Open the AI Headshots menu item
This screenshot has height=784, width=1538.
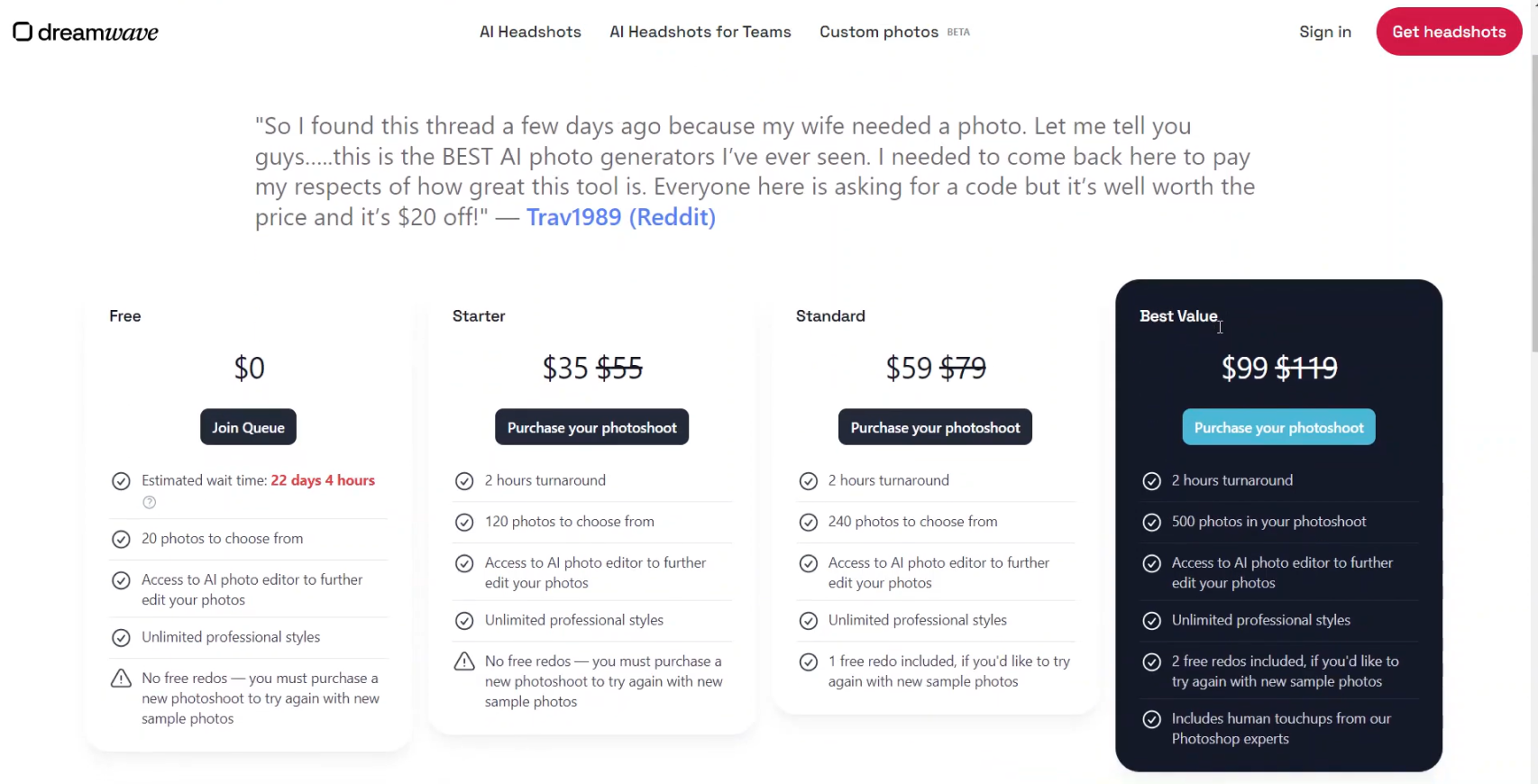pyautogui.click(x=530, y=32)
